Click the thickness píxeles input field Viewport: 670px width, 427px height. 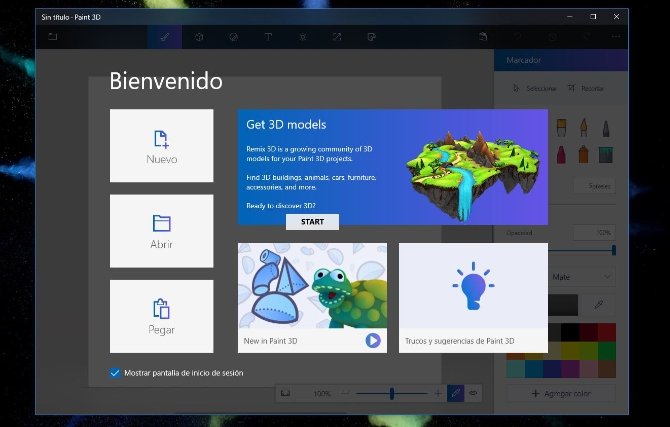[594, 186]
